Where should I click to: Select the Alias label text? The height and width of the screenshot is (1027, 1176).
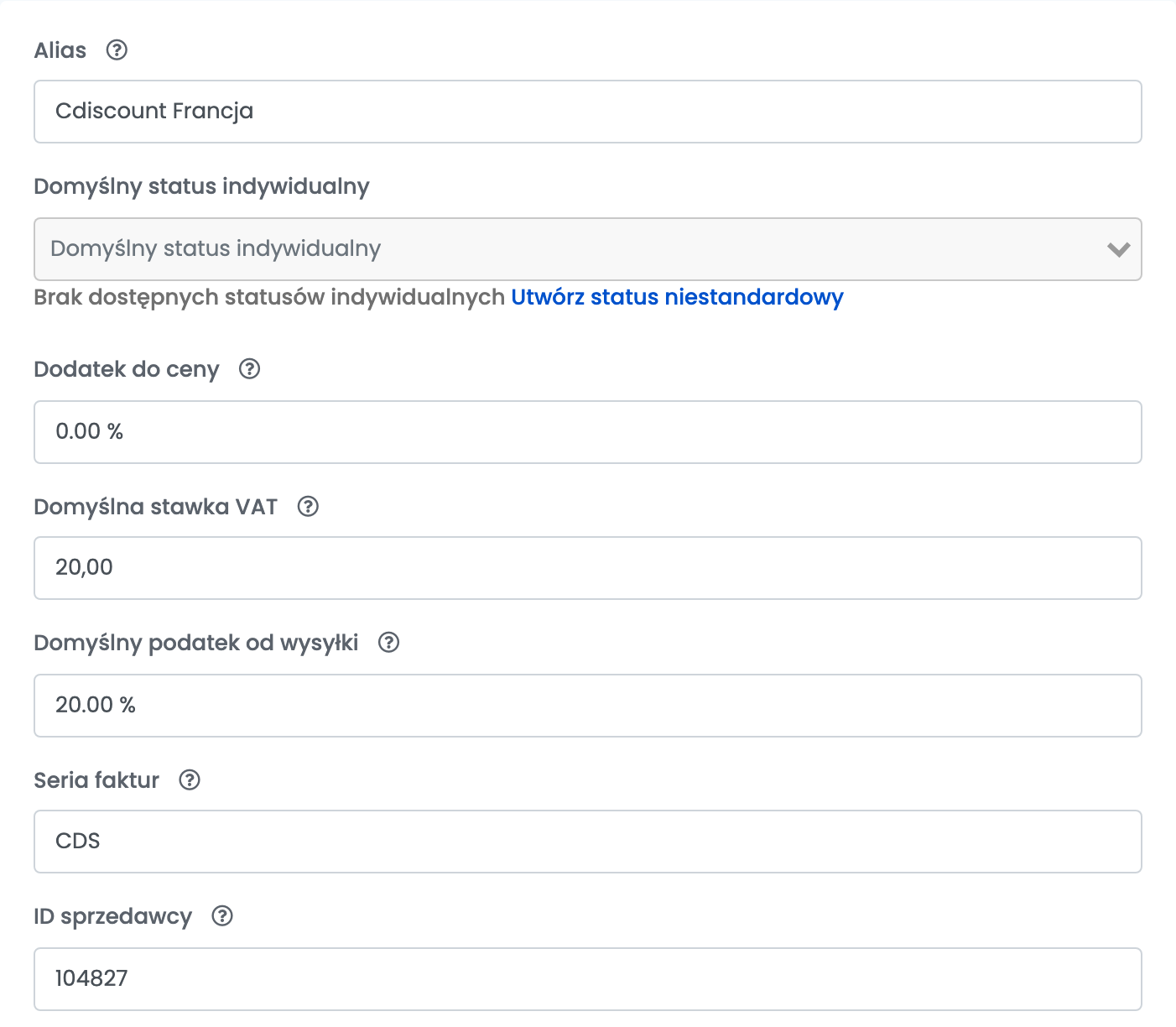point(60,50)
